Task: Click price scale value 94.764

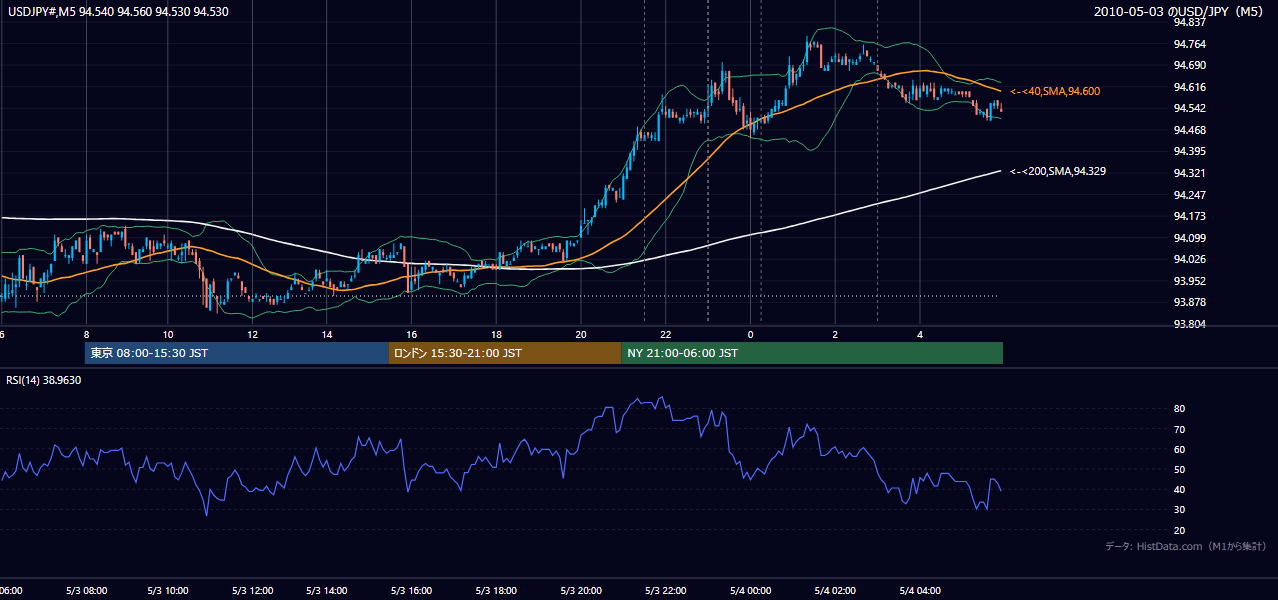Action: (1189, 44)
